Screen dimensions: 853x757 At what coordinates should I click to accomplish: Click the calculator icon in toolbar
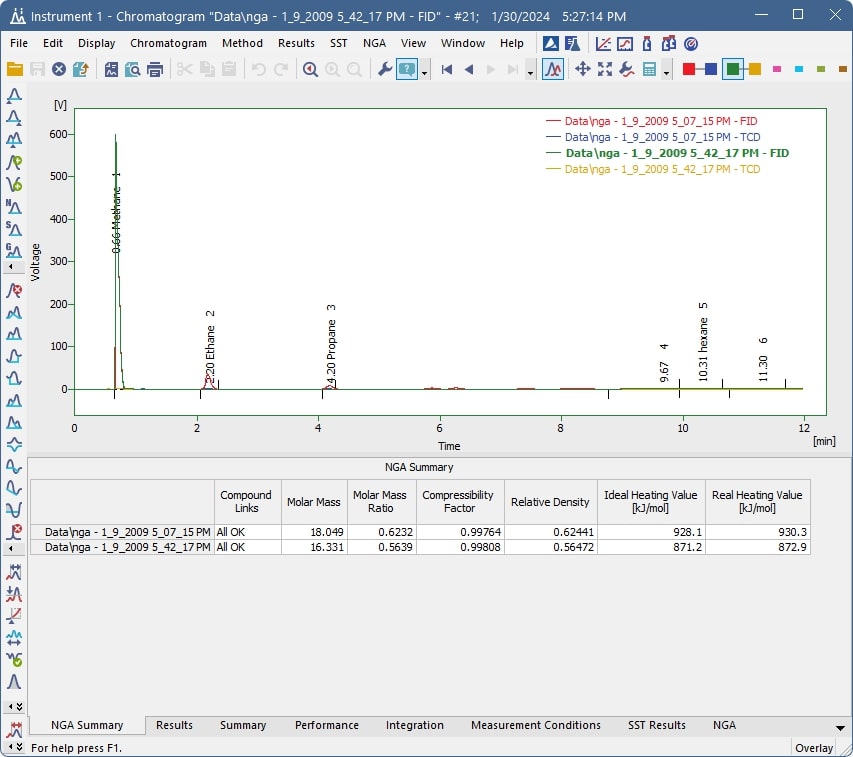coord(649,69)
